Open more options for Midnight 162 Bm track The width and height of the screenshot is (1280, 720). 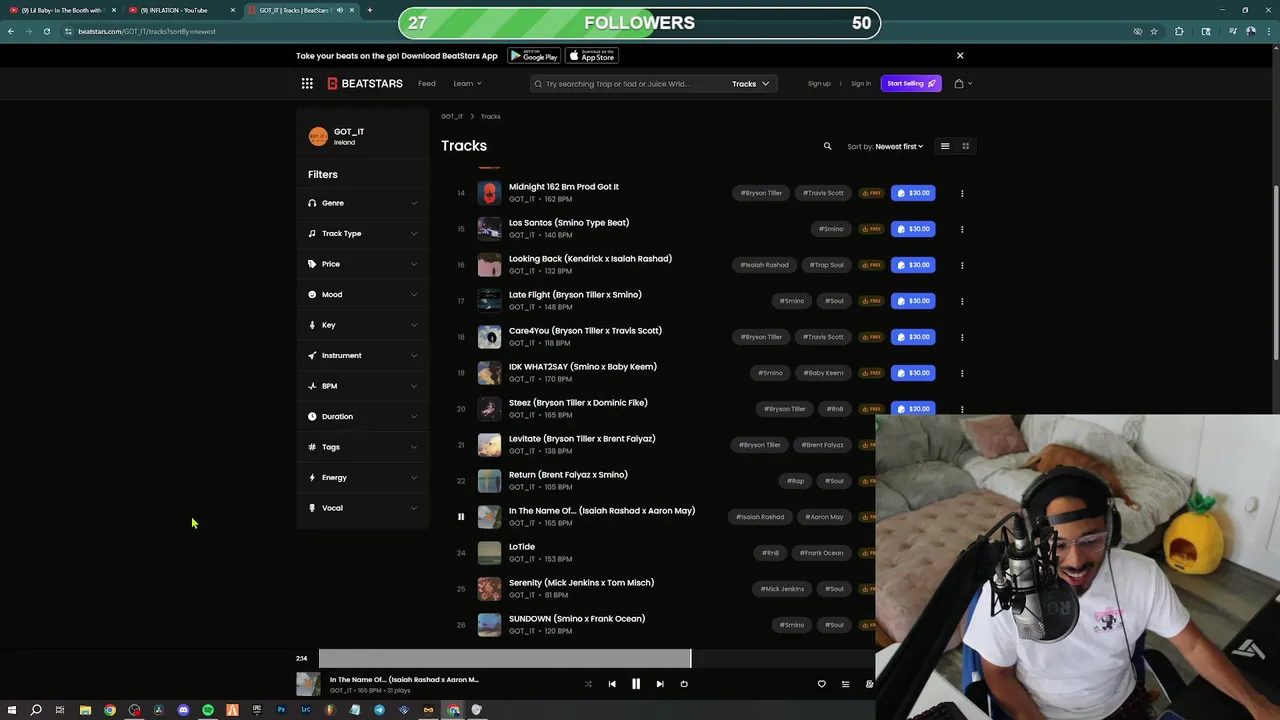(962, 193)
